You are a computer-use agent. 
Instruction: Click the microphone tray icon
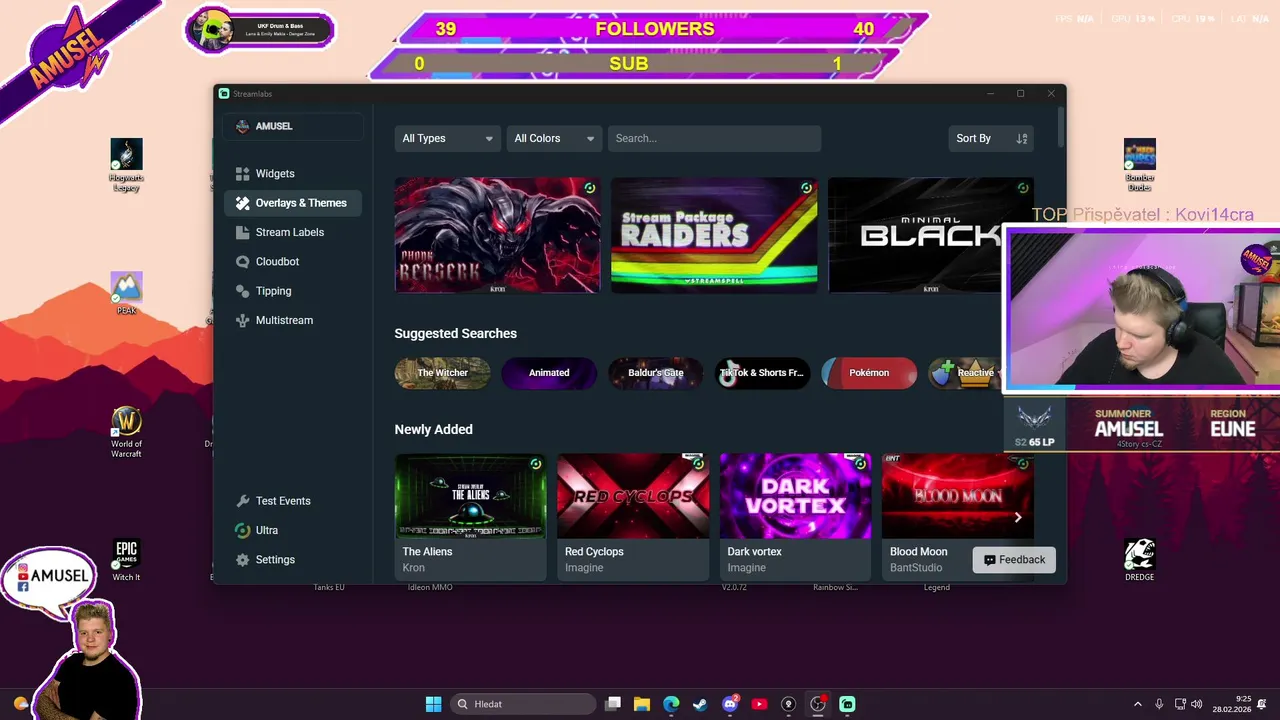tap(1159, 704)
